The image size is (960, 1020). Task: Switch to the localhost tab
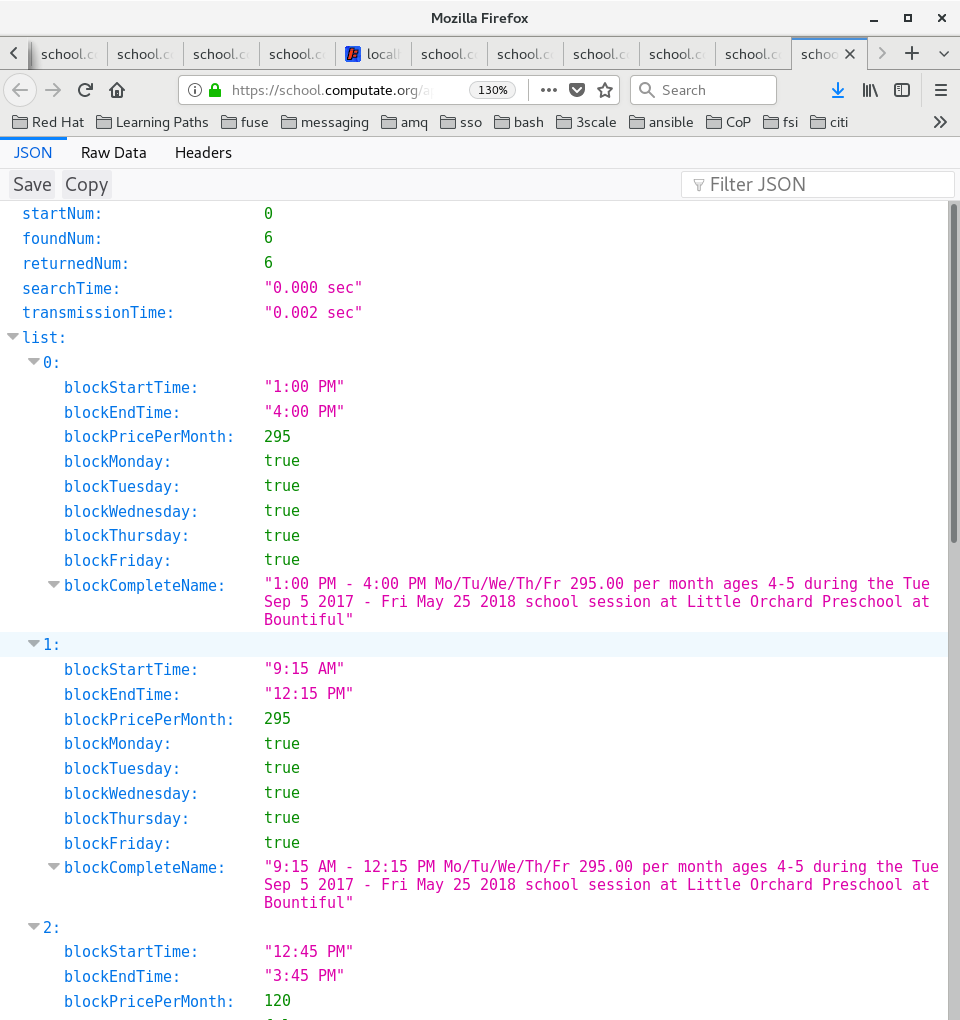[373, 54]
